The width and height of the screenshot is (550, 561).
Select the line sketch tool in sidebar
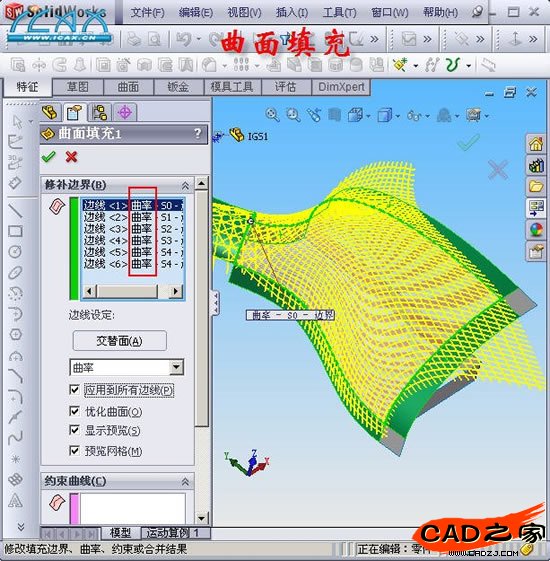click(x=15, y=210)
